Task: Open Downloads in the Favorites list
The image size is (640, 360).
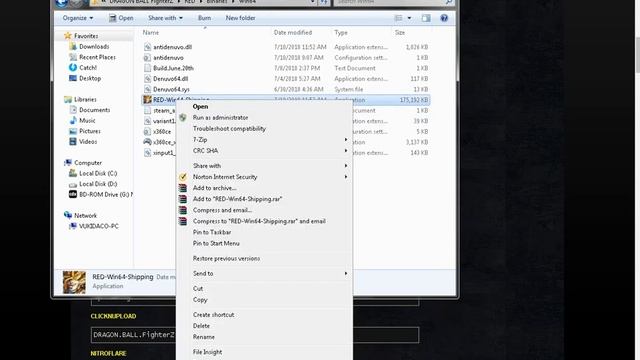Action: tap(94, 47)
